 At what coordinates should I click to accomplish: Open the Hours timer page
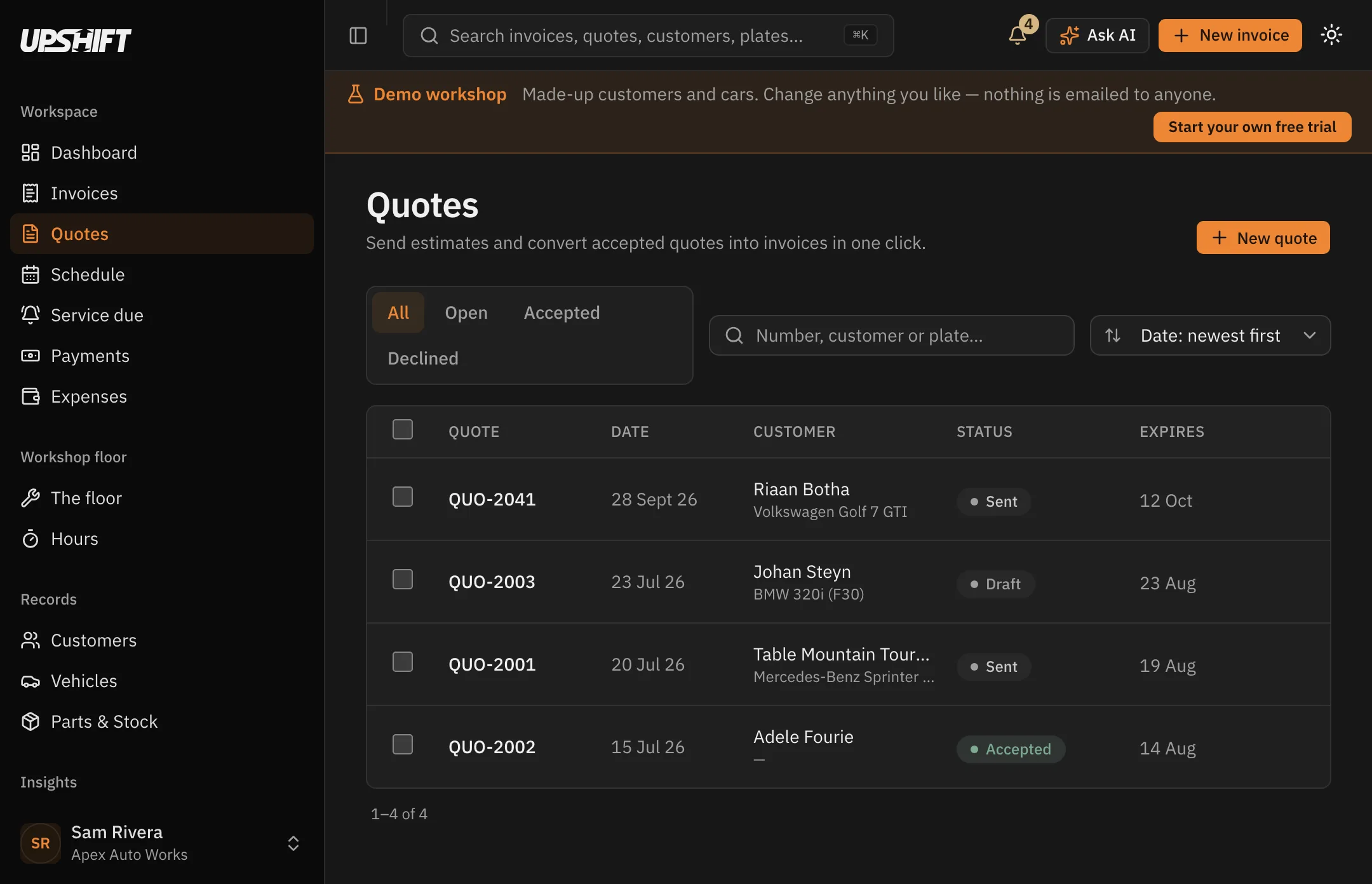(x=162, y=539)
